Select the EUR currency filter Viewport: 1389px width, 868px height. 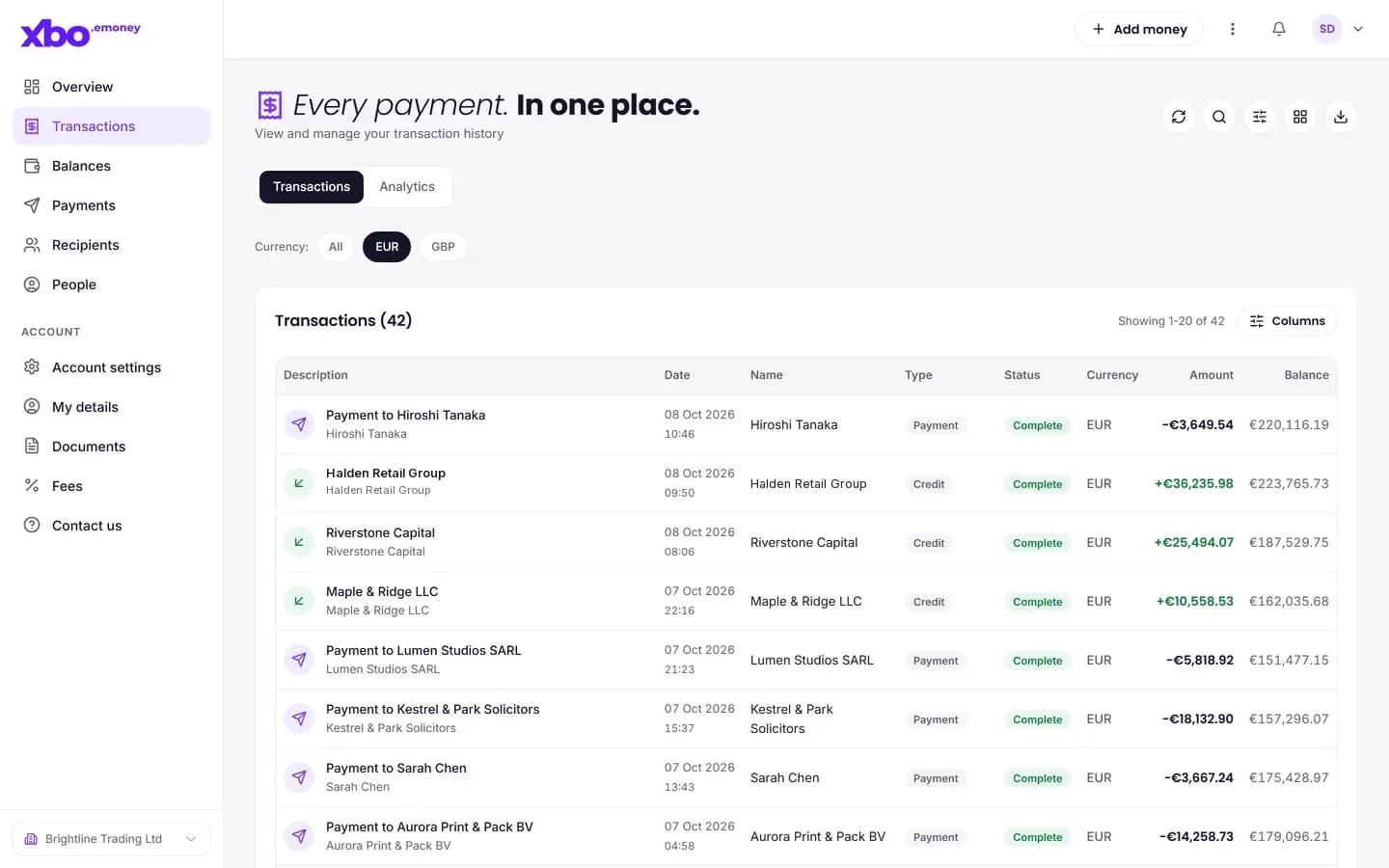387,247
